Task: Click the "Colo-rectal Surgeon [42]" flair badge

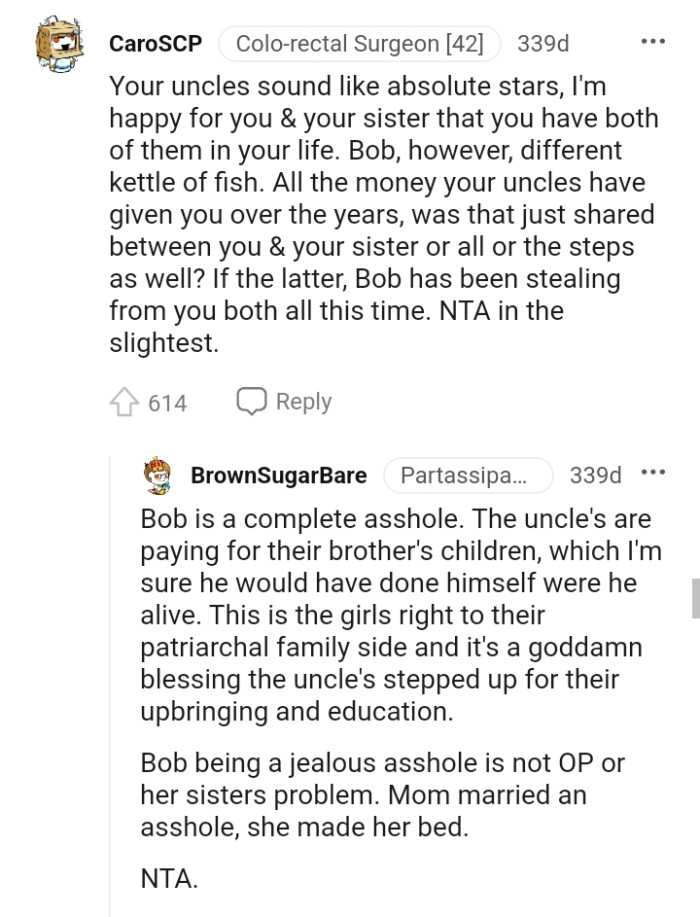Action: [x=358, y=43]
